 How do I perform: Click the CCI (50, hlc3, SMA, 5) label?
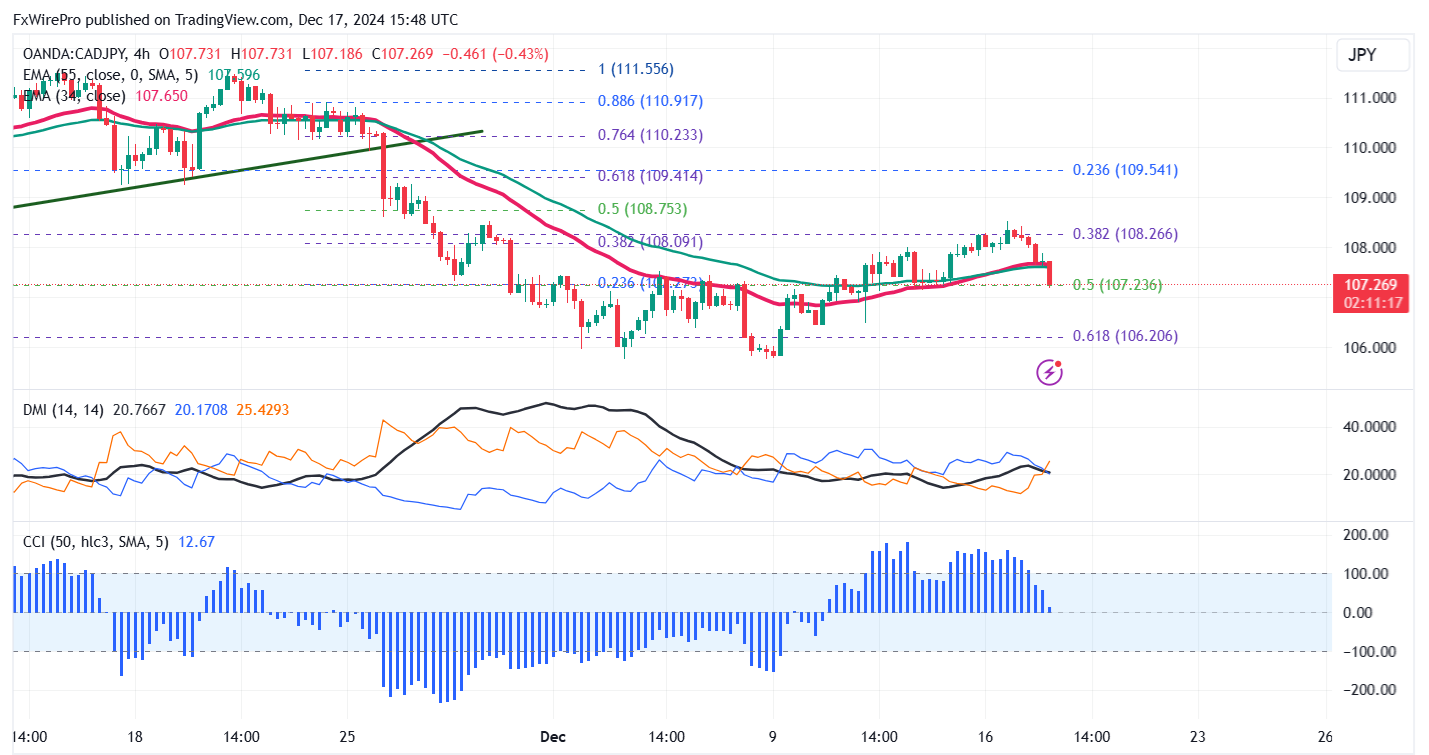(x=95, y=542)
